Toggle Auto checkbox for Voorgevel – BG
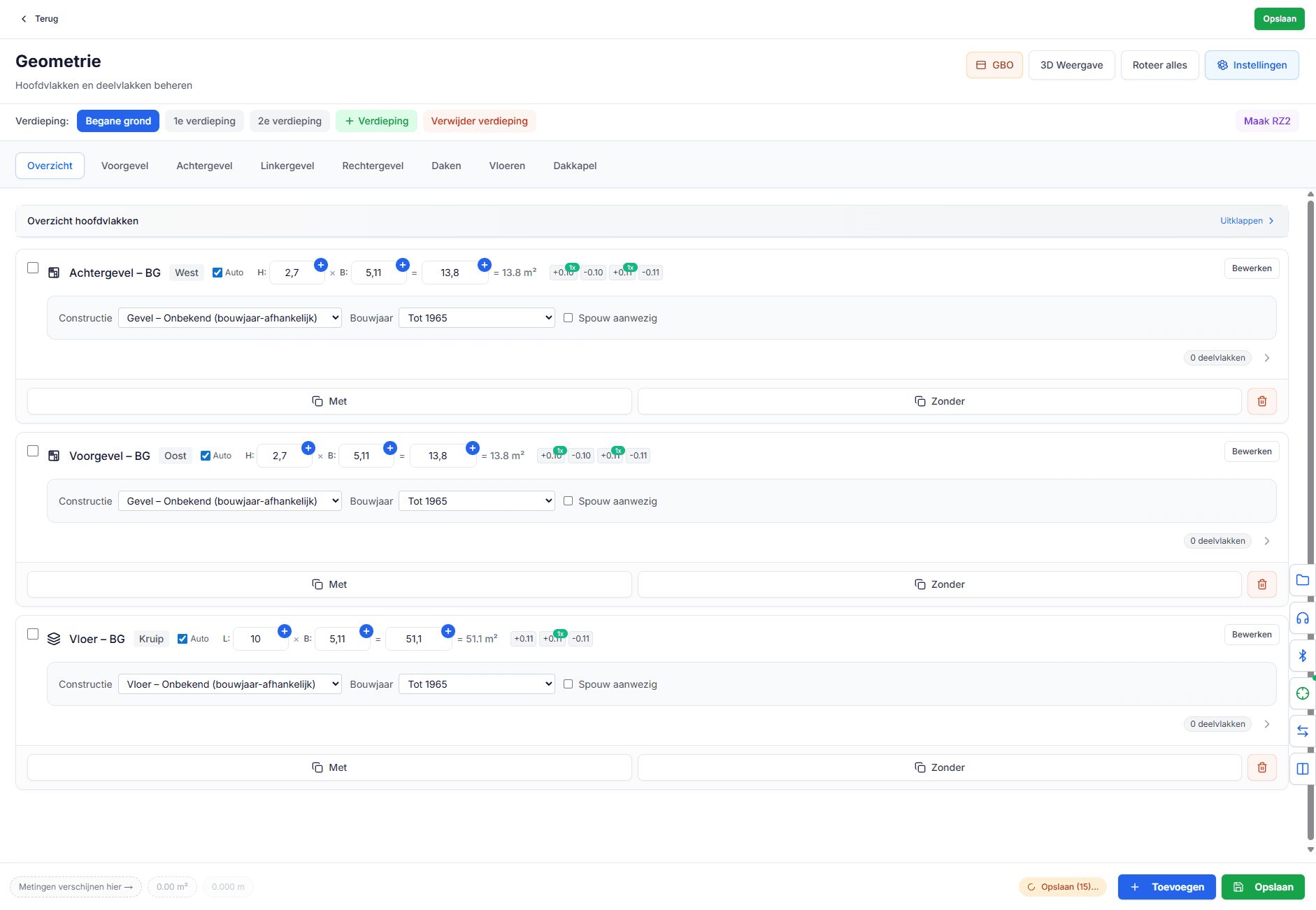1316x910 pixels. (206, 456)
